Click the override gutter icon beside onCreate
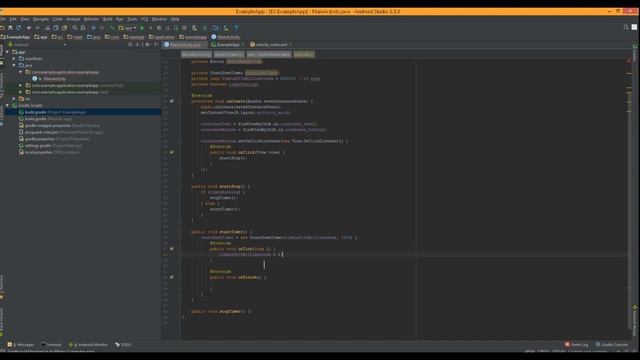640x360 pixels. (172, 101)
